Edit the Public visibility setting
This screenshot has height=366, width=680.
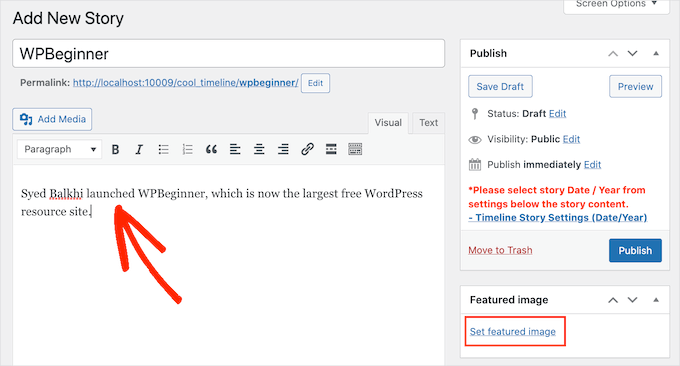click(x=571, y=139)
